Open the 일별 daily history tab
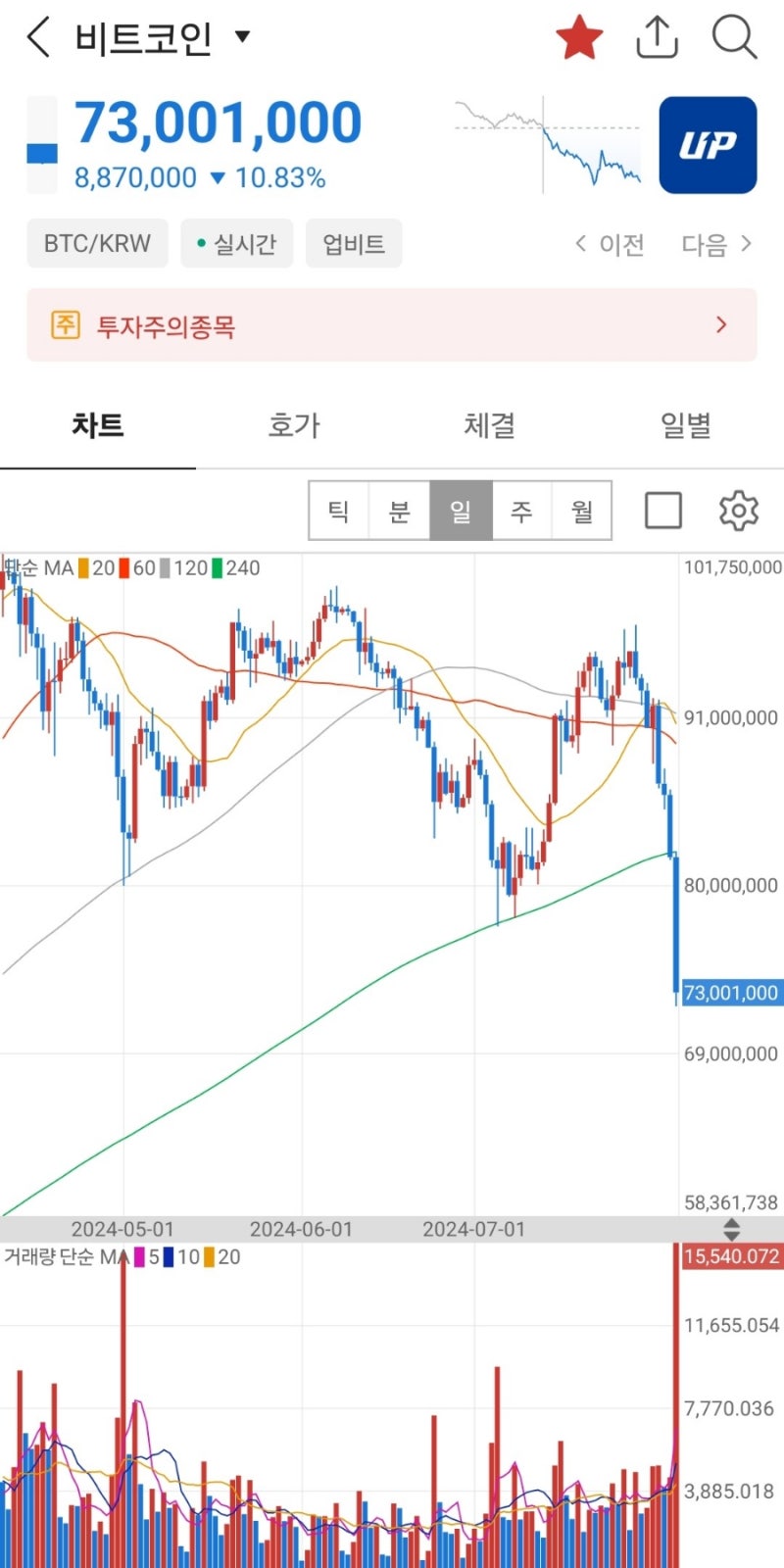The height and width of the screenshot is (1568, 784). tap(685, 425)
